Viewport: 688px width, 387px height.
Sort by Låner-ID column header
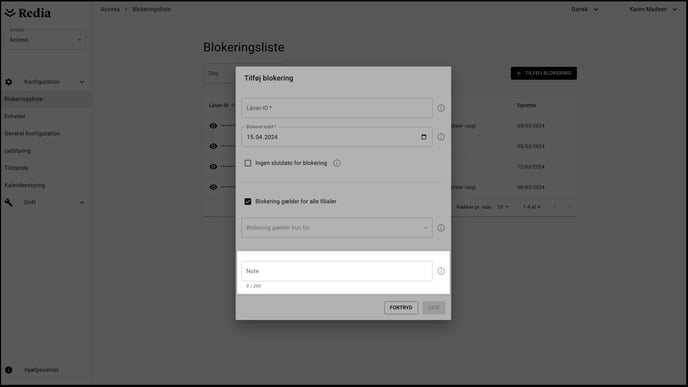219,105
